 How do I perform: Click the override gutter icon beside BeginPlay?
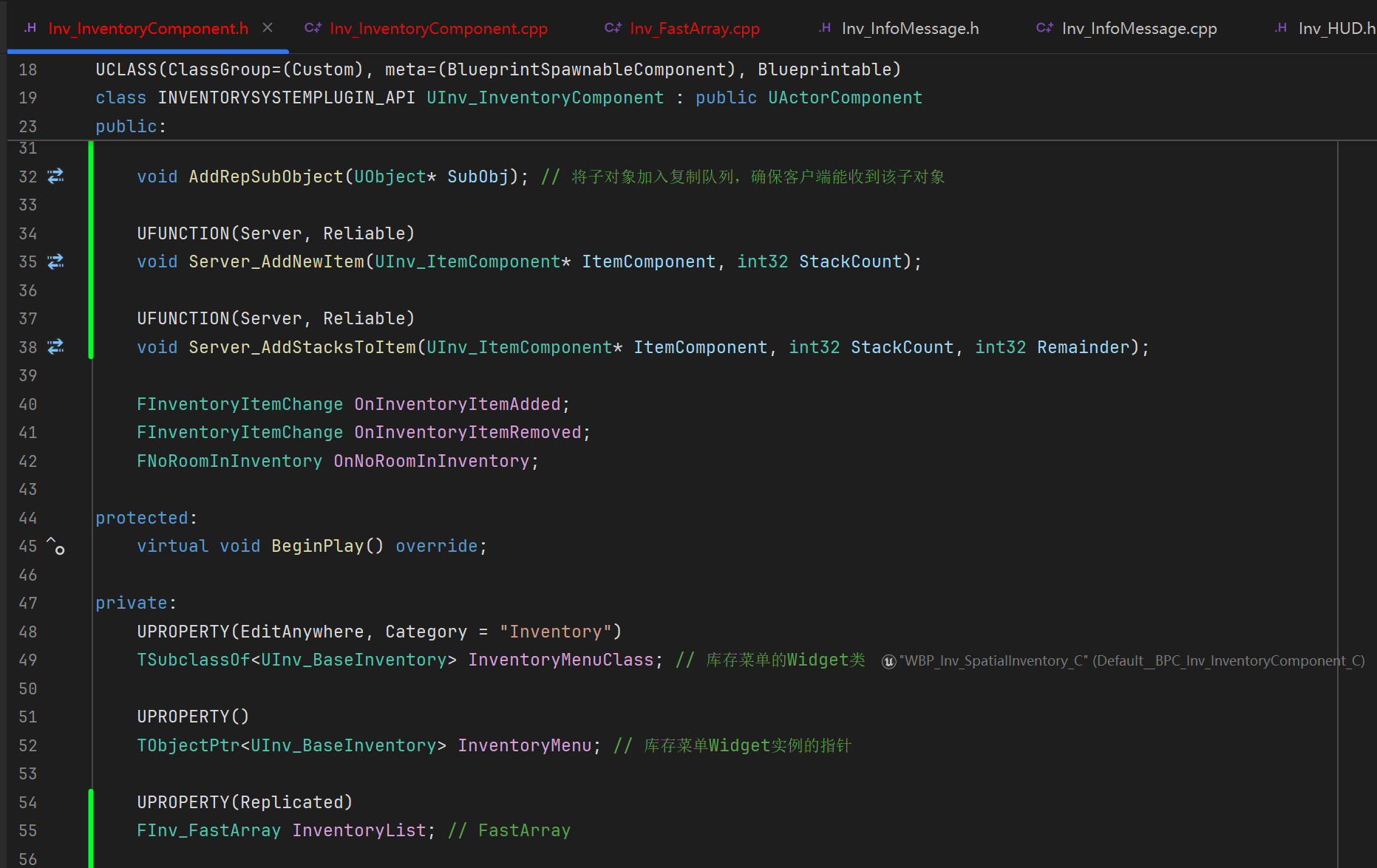(x=55, y=546)
